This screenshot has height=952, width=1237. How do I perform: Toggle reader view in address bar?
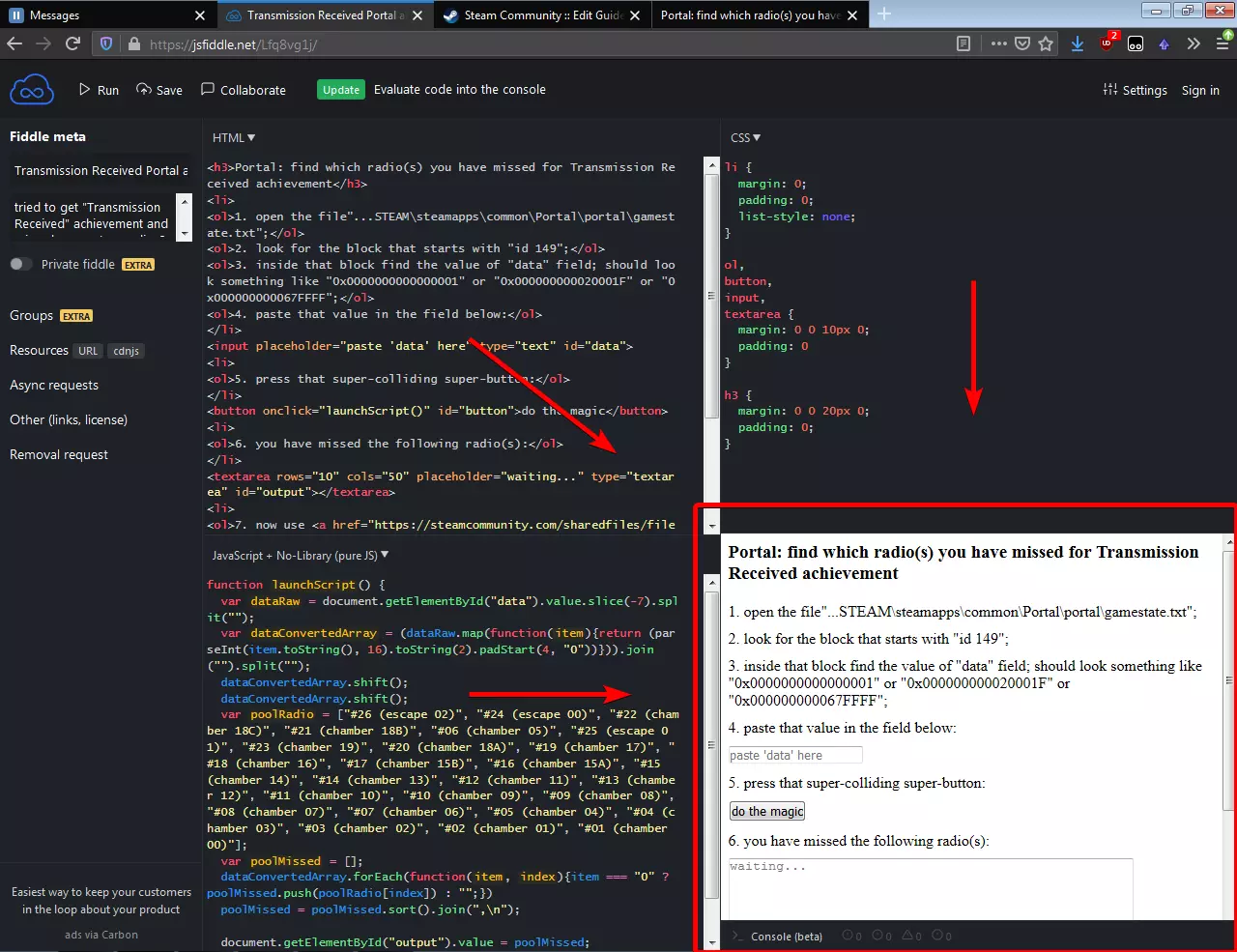964,43
